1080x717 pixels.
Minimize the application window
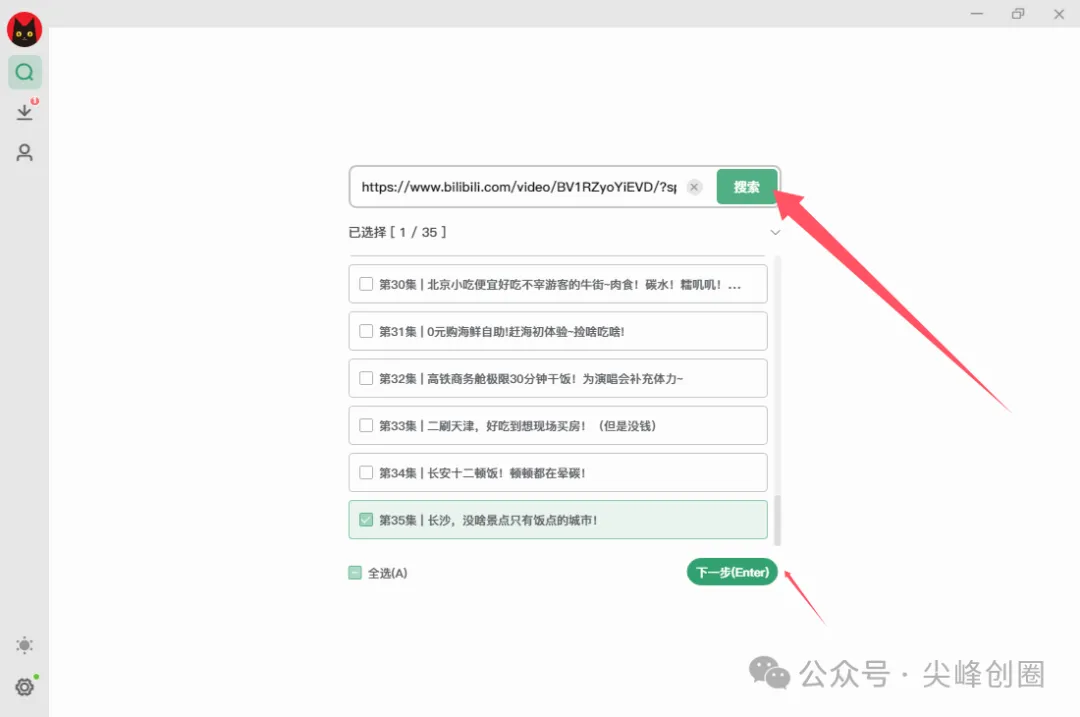tap(977, 14)
